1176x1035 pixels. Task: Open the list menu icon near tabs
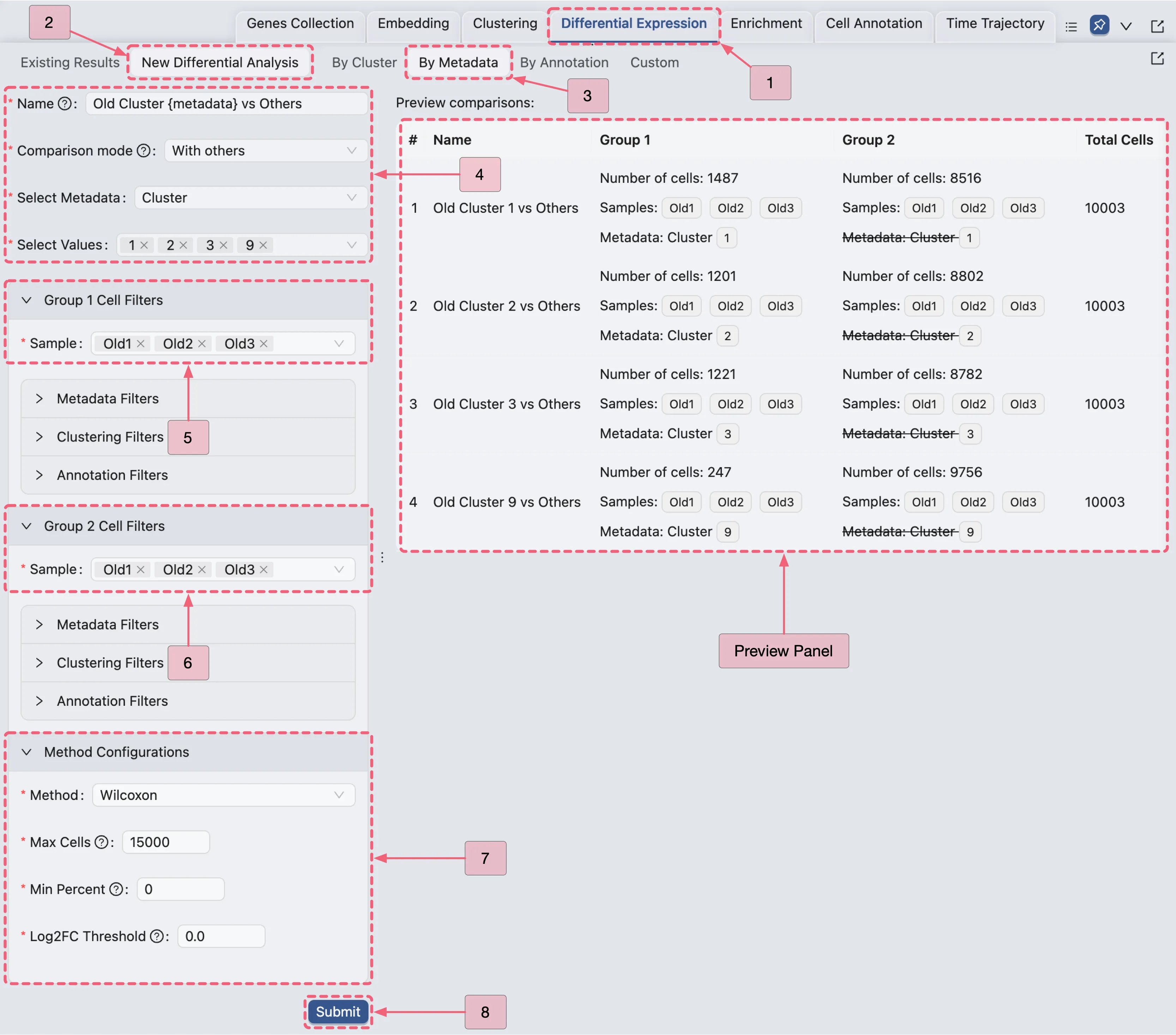point(1071,26)
